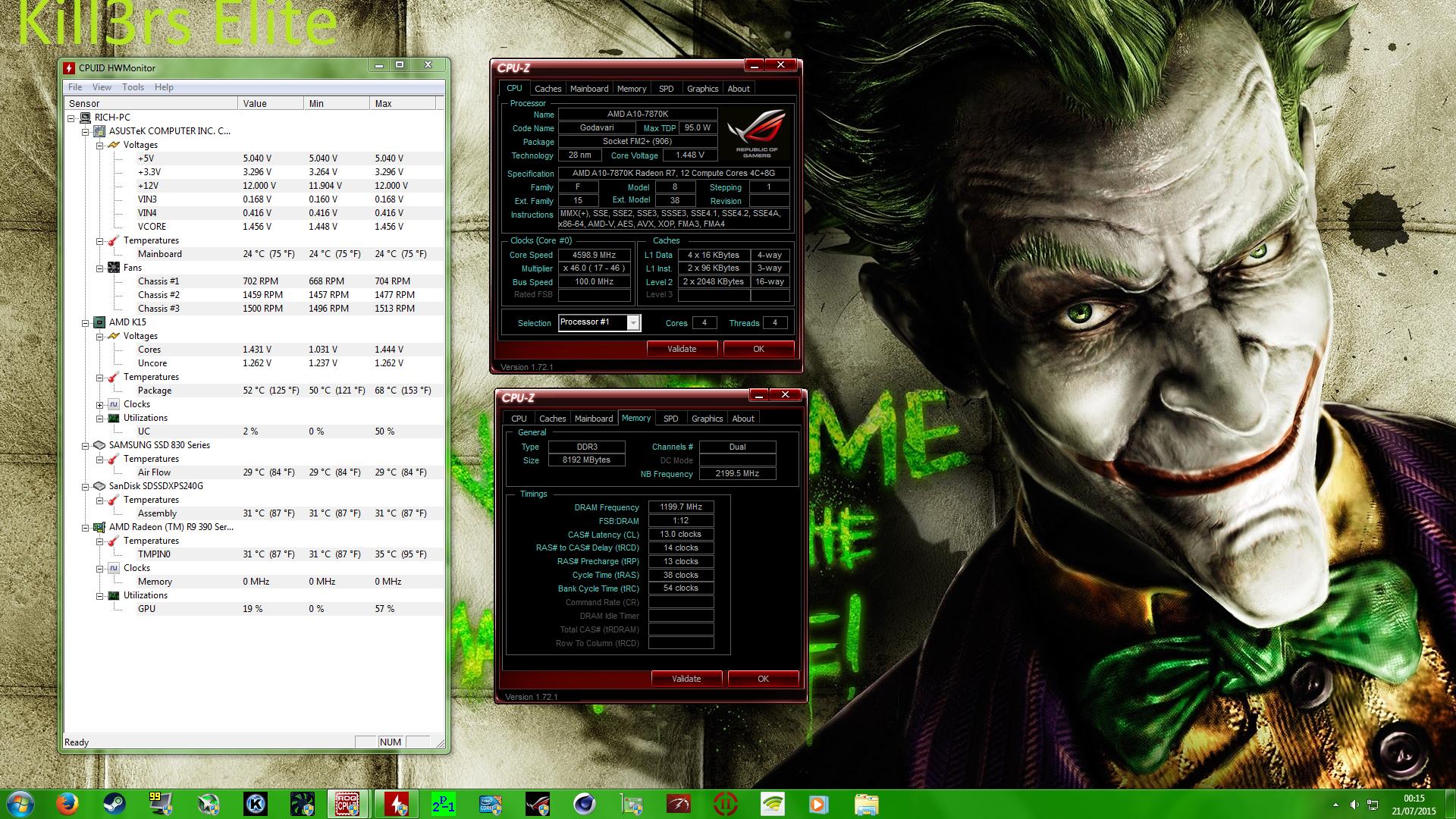Click the Utilizations icon under AMD K15
The image size is (1456, 819).
click(x=114, y=418)
